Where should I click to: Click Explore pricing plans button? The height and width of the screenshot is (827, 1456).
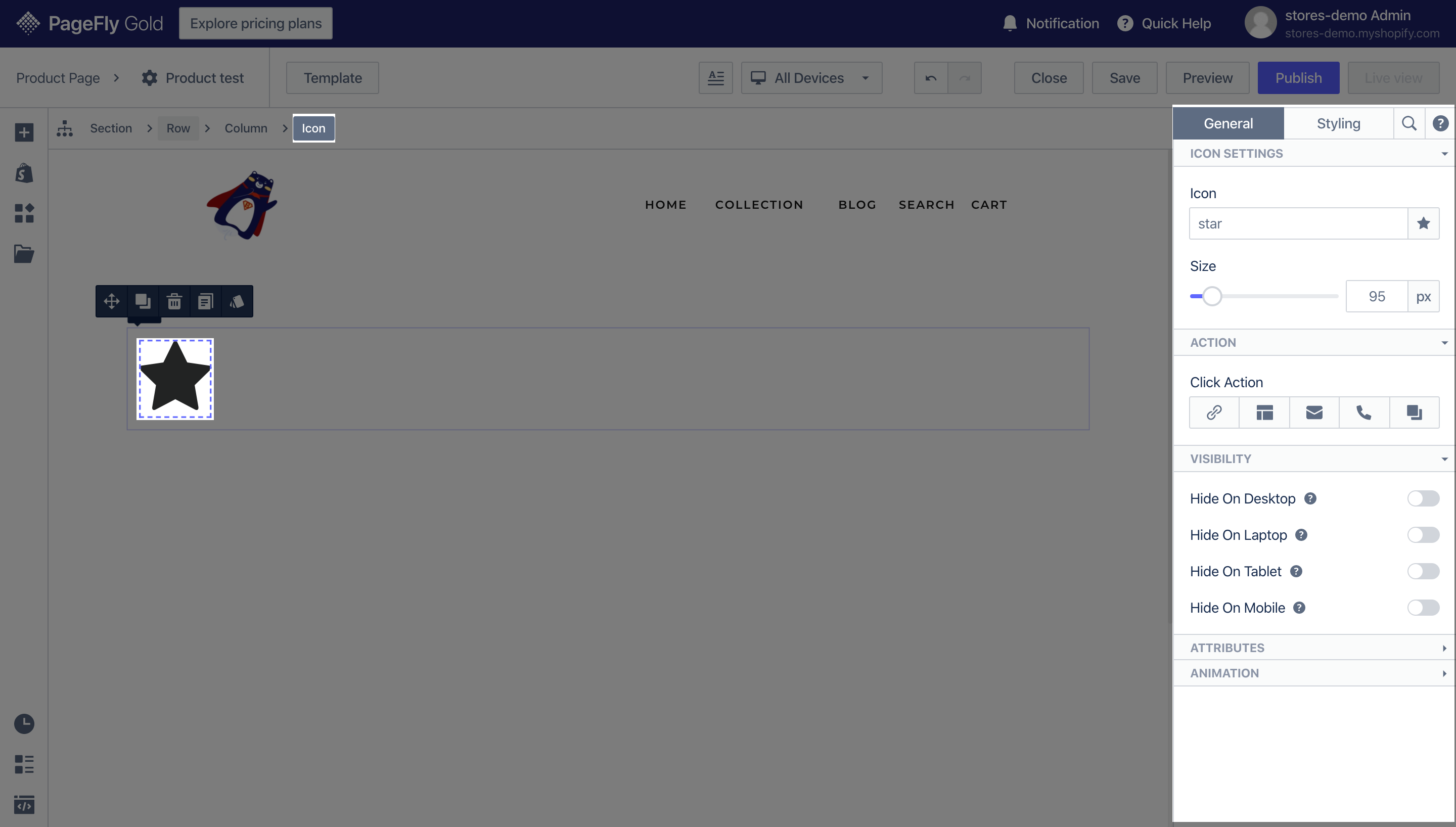(x=255, y=23)
